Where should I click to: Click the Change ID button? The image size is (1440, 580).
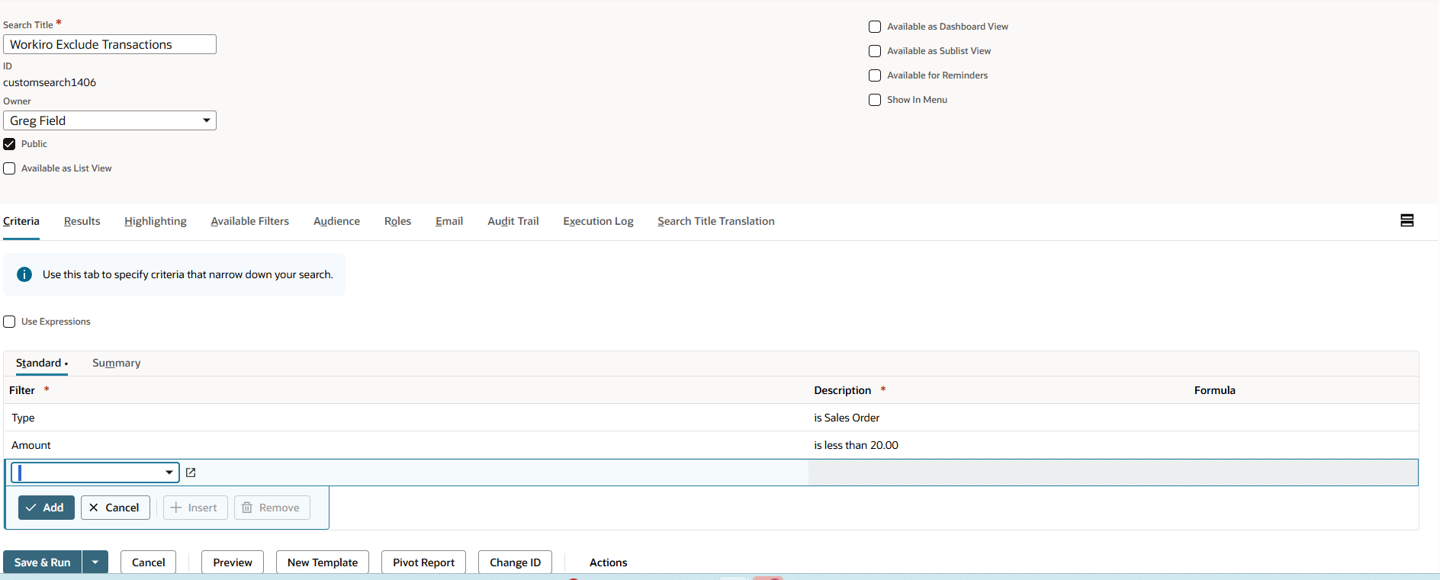[x=515, y=562]
